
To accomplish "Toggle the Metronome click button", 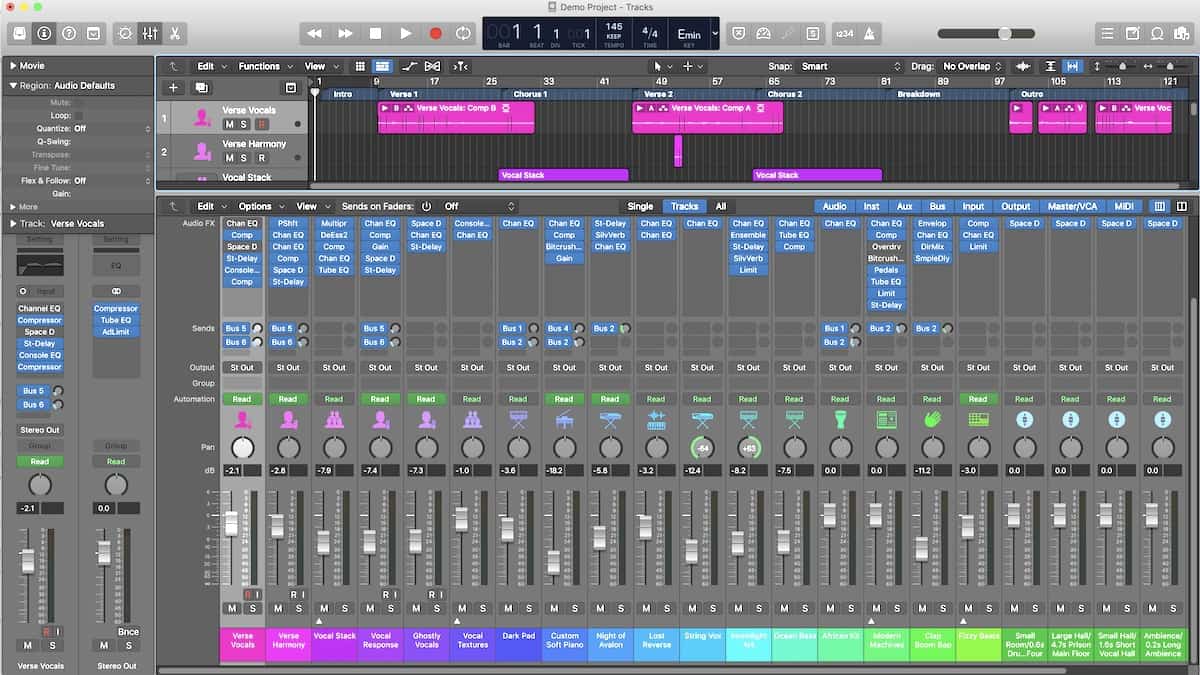I will (x=869, y=33).
